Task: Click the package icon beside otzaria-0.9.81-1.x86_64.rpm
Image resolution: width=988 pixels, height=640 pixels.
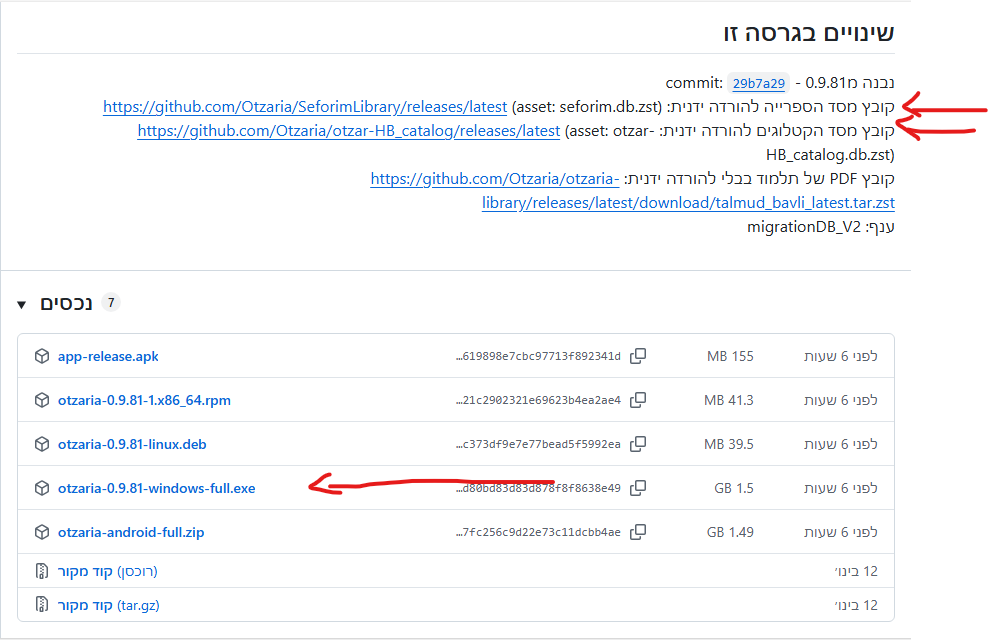Action: pos(42,400)
